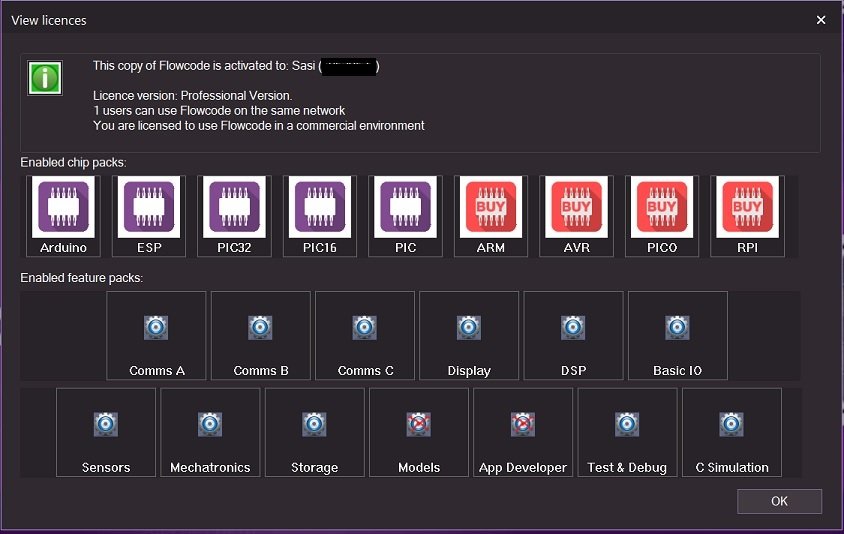Close the View licences dialog
The height and width of the screenshot is (534, 844).
(x=822, y=20)
